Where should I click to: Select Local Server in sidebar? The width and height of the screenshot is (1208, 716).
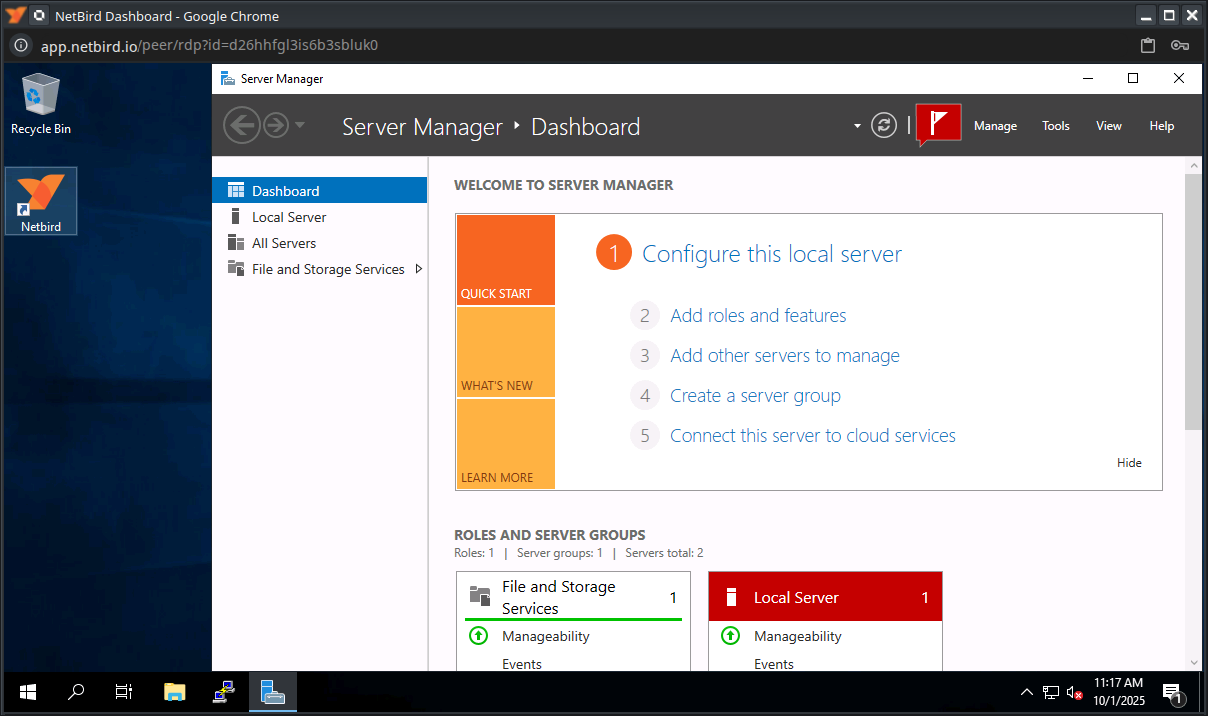289,217
